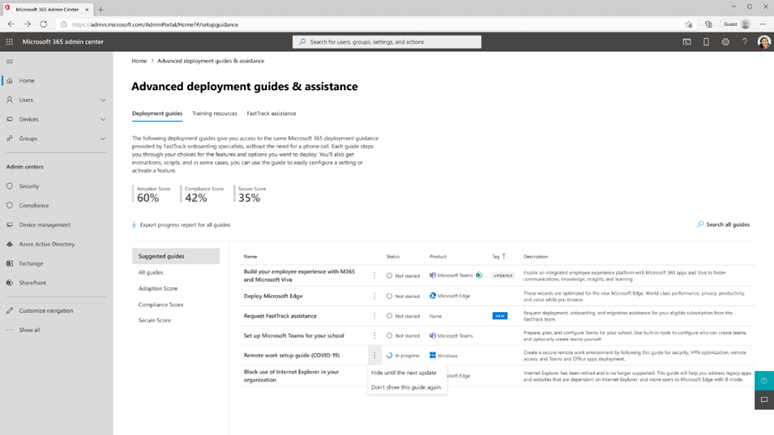
Task: Open more options for Build your employee experience
Action: (x=374, y=276)
